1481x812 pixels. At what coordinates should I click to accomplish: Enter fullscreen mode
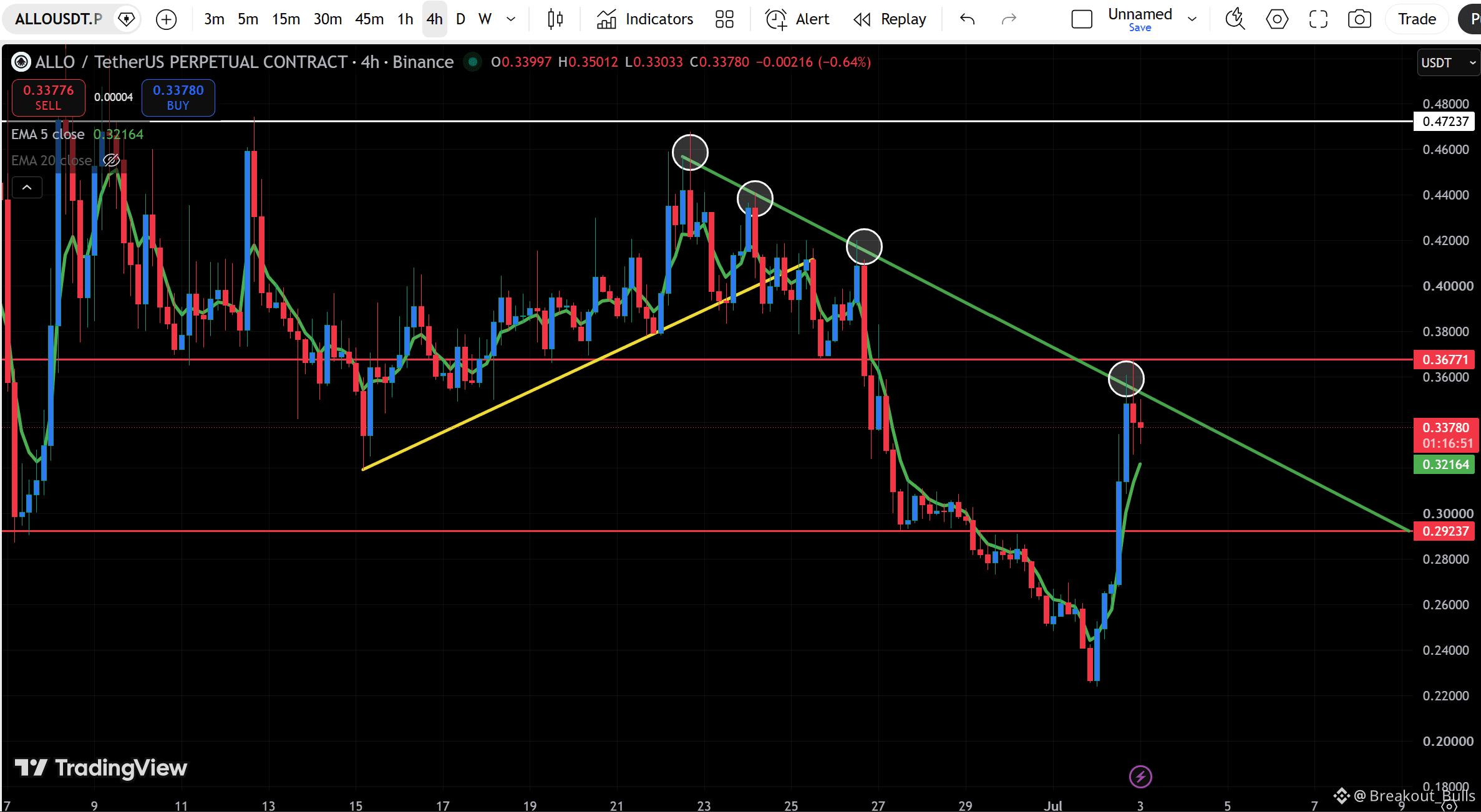[1318, 19]
